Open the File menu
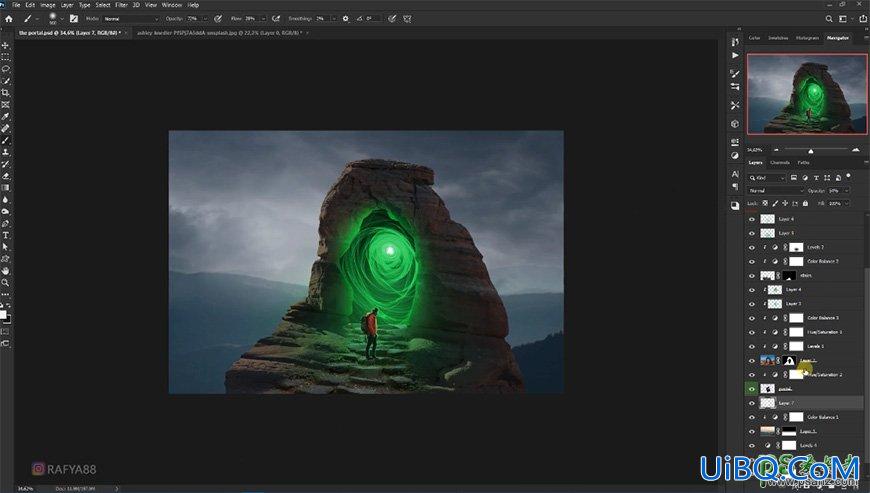Viewport: 870px width, 493px height. click(x=16, y=4)
